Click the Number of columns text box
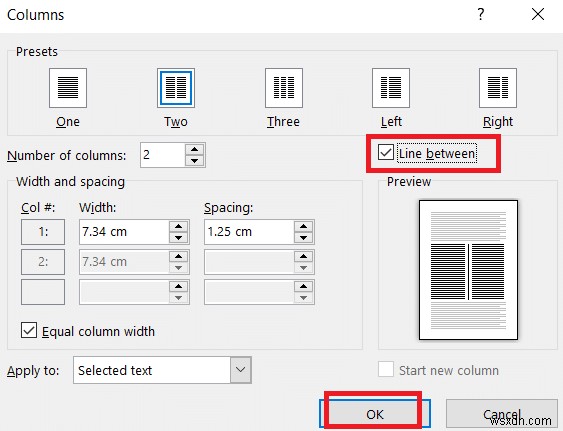The width and height of the screenshot is (563, 431). coord(163,155)
